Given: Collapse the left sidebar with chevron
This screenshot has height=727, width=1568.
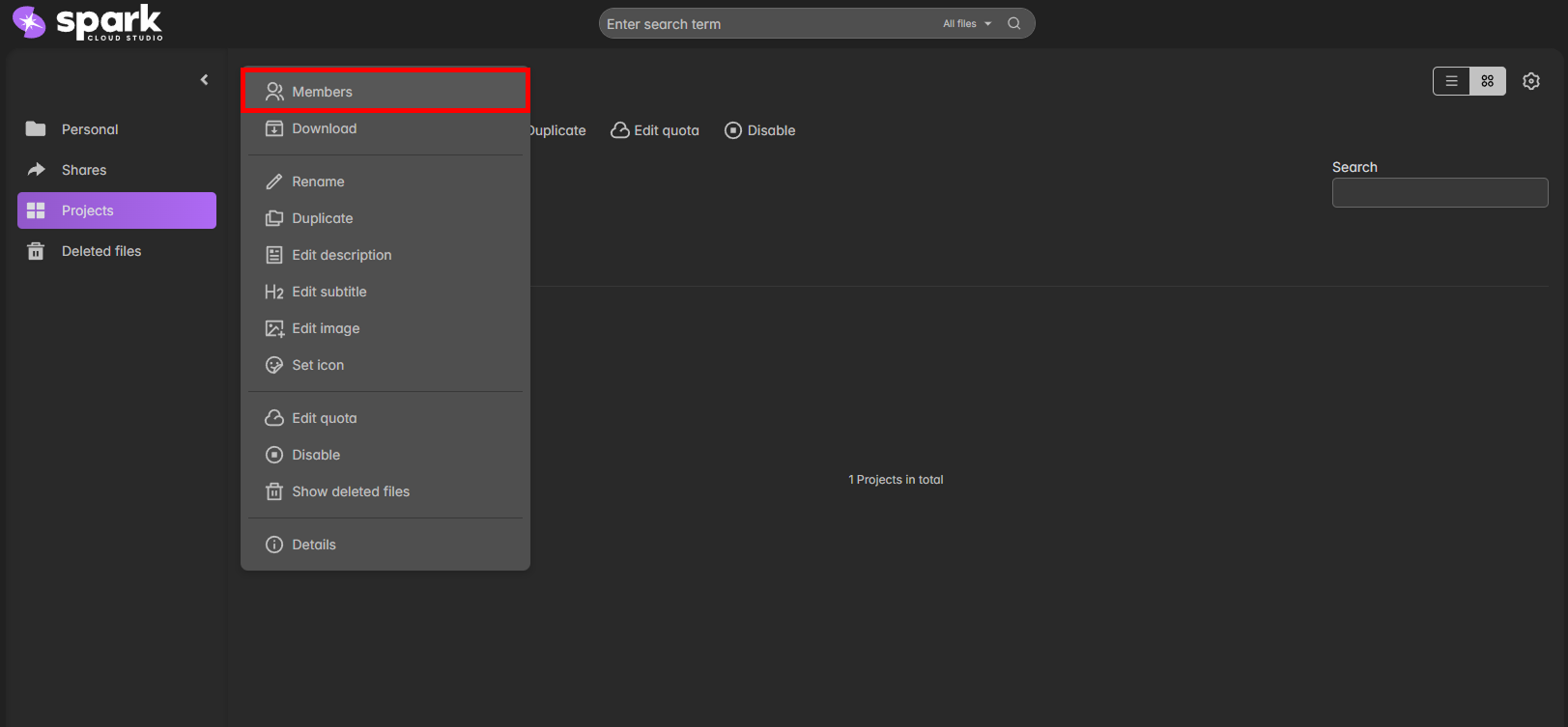Looking at the screenshot, I should coord(204,80).
